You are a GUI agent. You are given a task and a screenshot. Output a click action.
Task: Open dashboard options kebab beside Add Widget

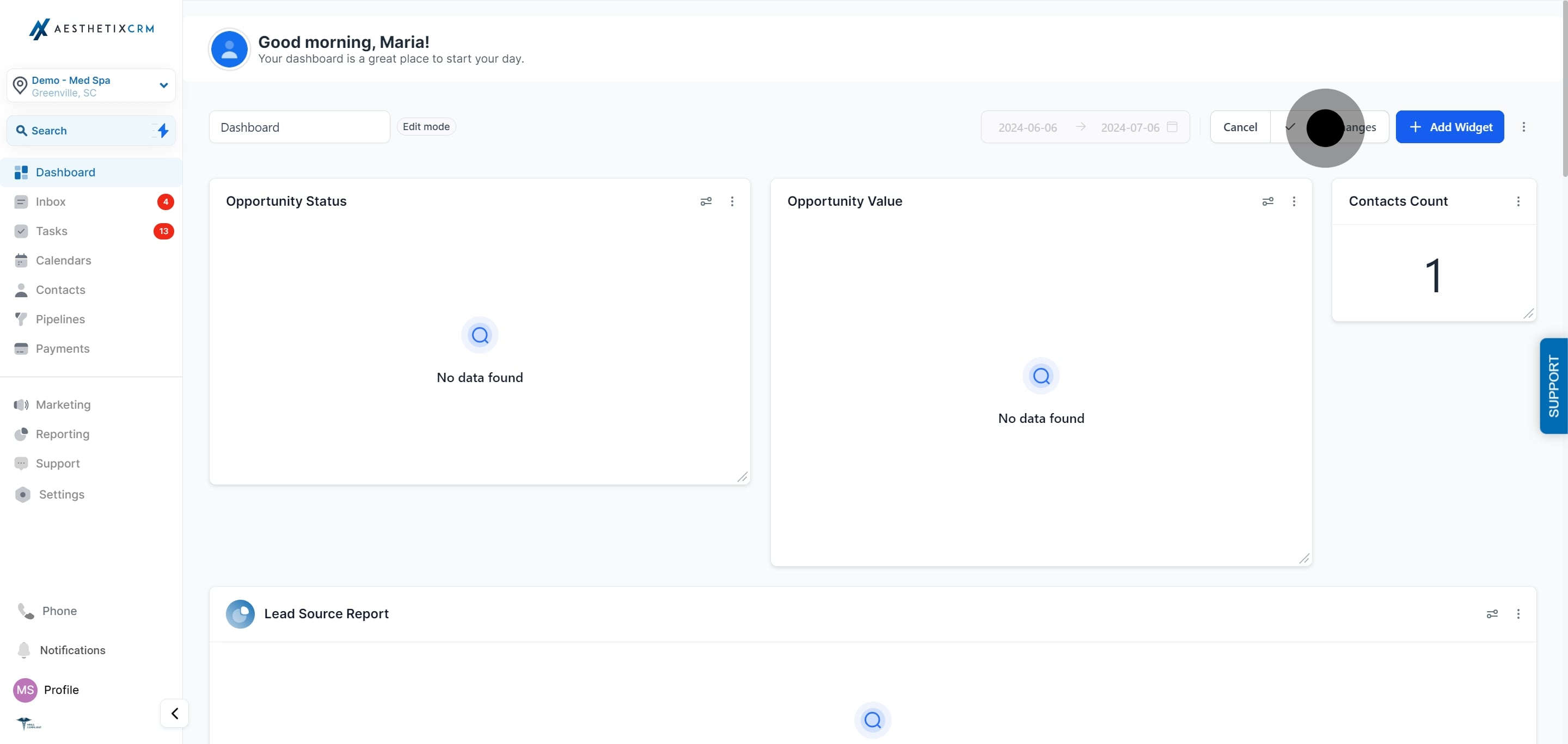coord(1523,126)
